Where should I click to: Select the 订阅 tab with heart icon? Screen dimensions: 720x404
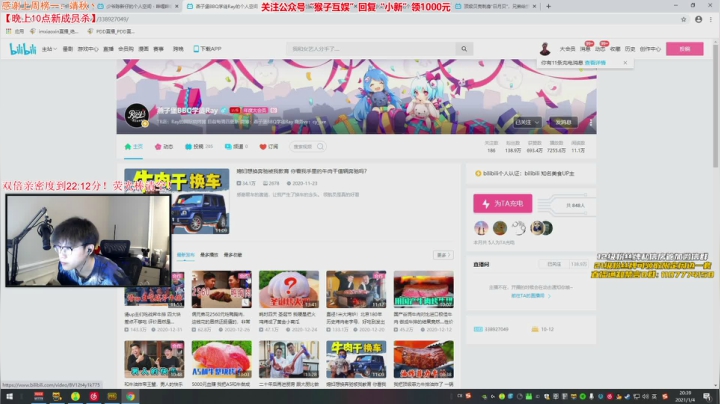[269, 147]
